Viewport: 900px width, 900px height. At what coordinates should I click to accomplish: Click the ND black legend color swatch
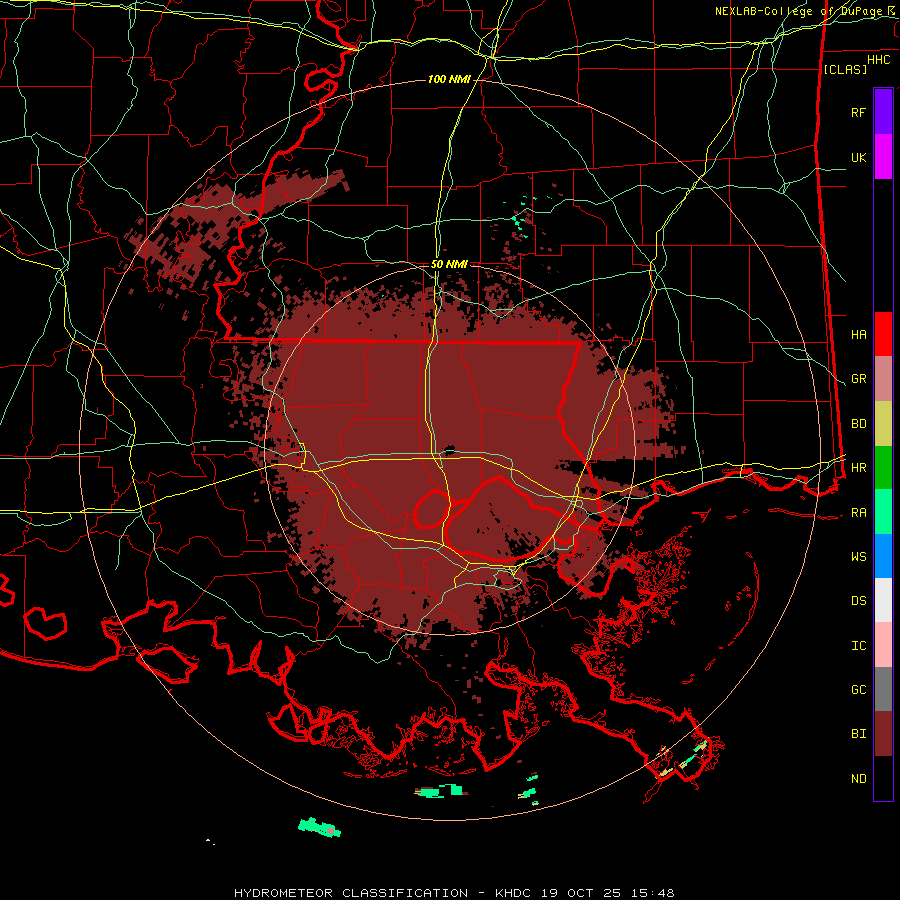click(883, 778)
